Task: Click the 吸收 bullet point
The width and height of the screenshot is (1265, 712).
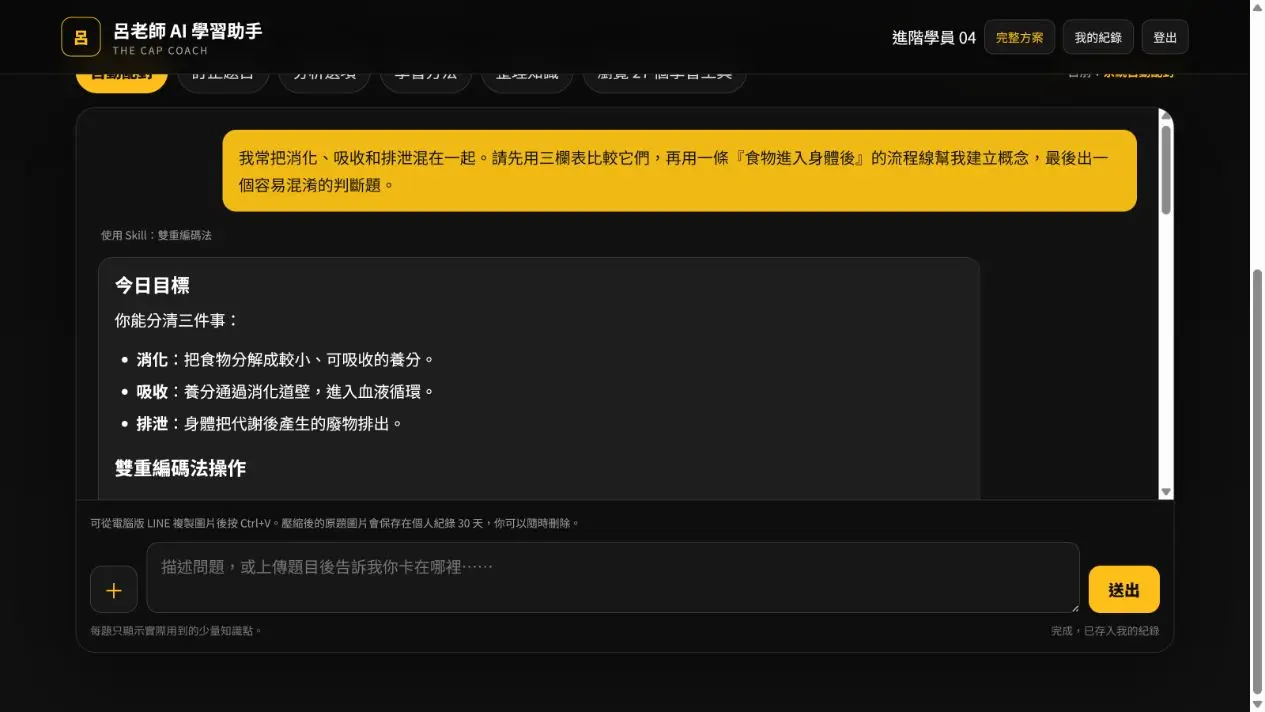Action: click(x=285, y=392)
